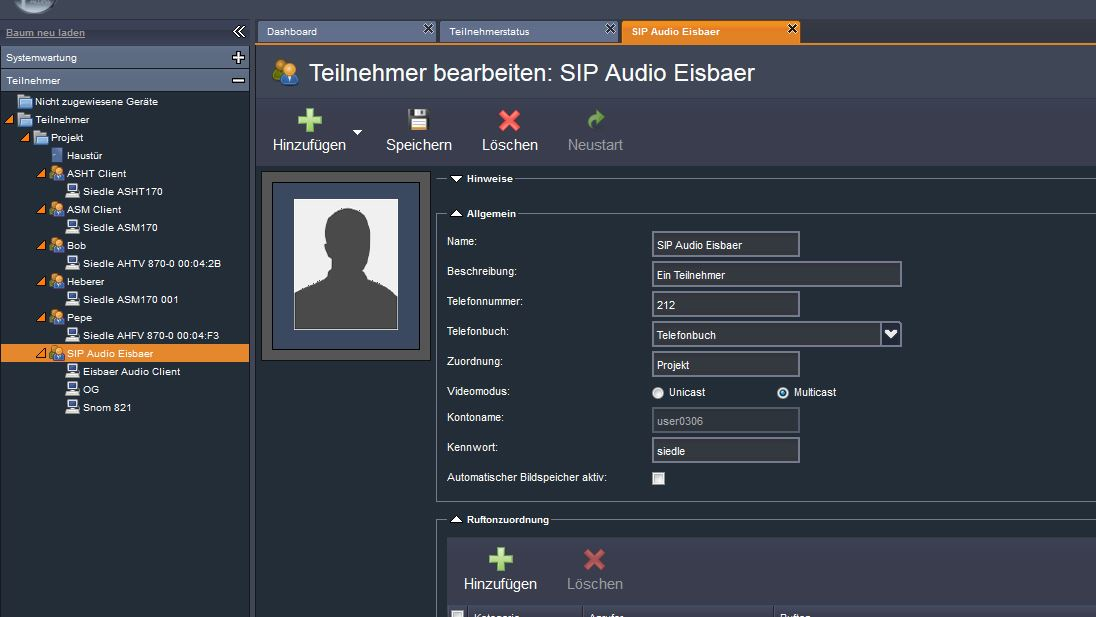Click the Neustart green arrow icon
This screenshot has width=1096, height=617.
click(x=596, y=119)
